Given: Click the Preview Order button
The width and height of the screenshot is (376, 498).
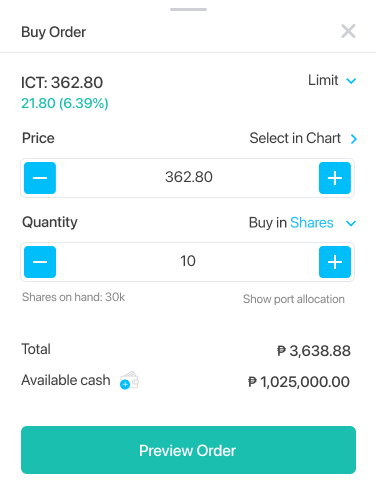Looking at the screenshot, I should pyautogui.click(x=188, y=450).
